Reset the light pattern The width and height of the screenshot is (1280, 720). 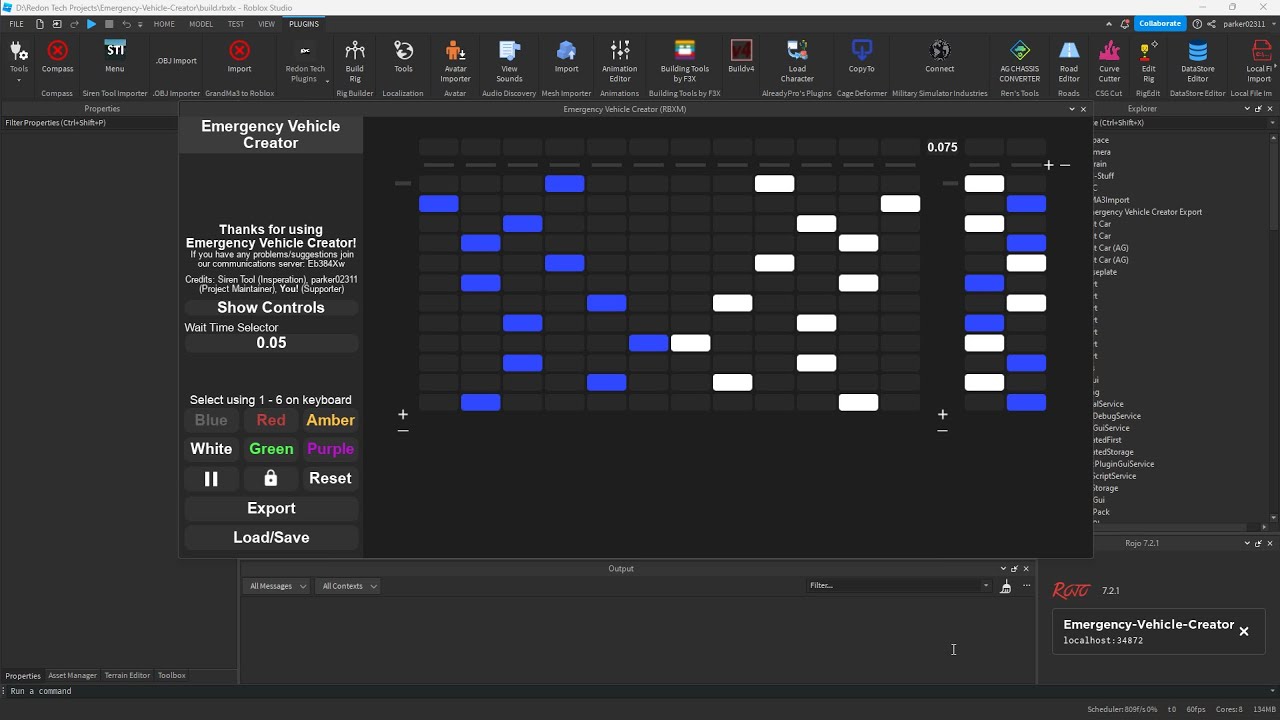tap(330, 478)
